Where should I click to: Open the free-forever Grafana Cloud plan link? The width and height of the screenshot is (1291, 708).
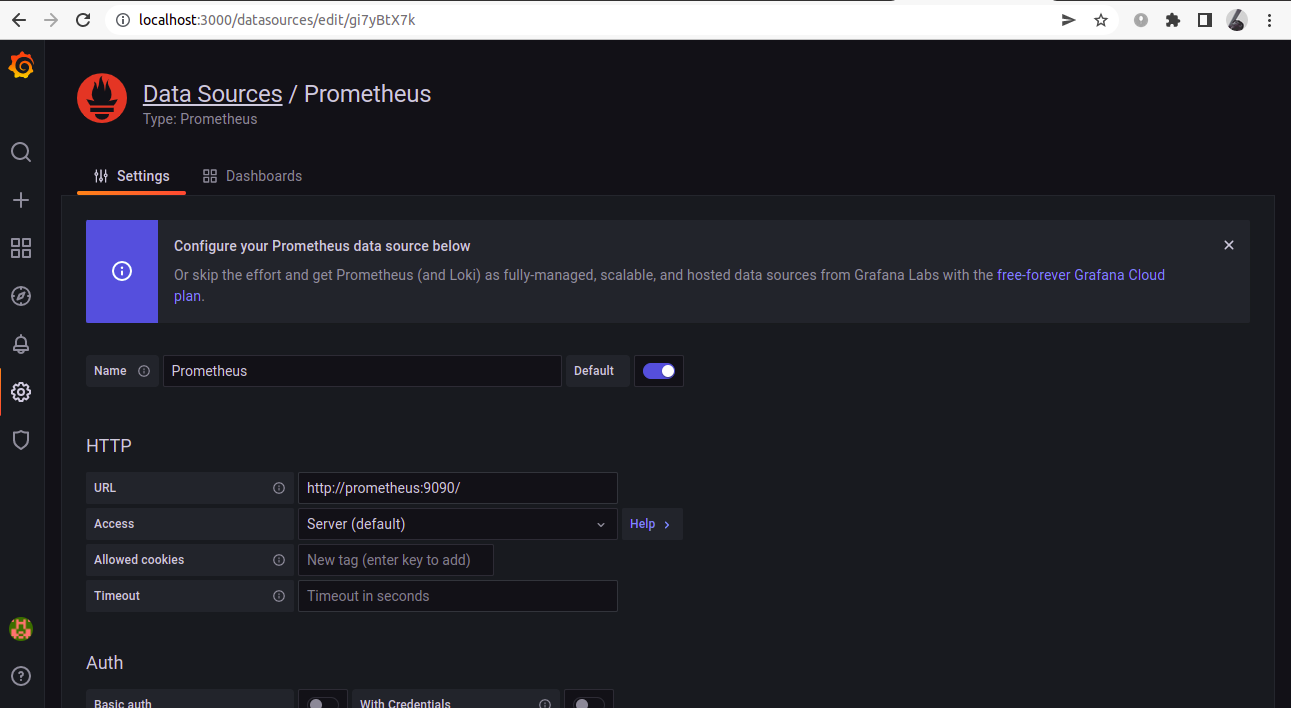[1081, 275]
